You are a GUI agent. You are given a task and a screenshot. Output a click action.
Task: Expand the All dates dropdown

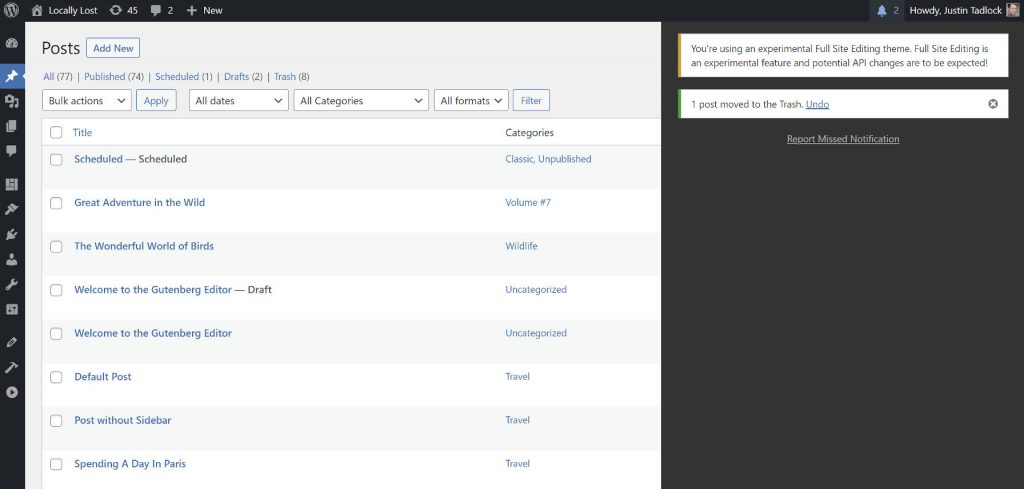pyautogui.click(x=238, y=101)
